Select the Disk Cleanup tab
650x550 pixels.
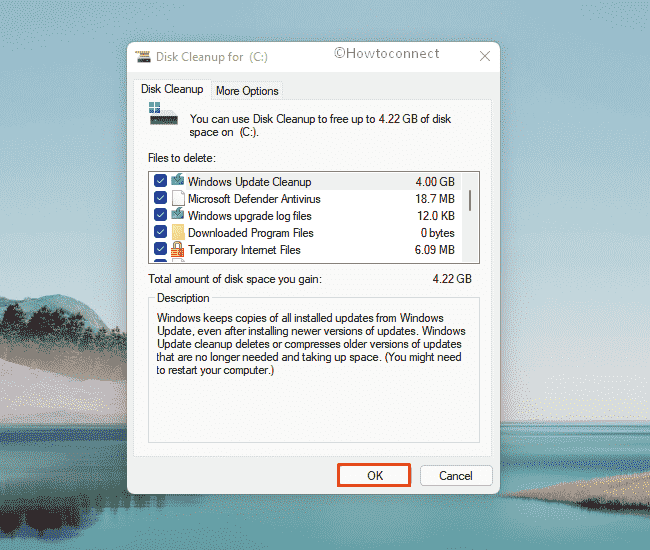(x=172, y=89)
